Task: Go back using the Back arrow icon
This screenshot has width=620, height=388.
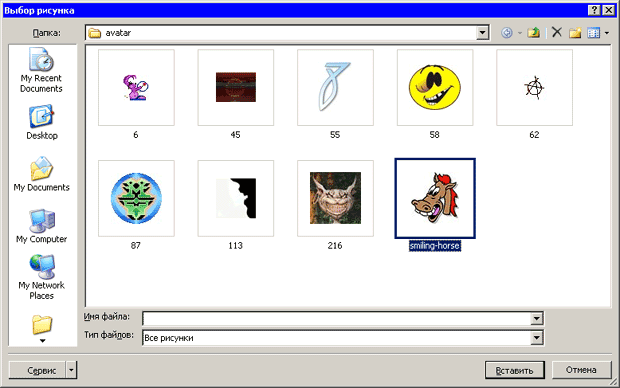Action: tap(507, 33)
